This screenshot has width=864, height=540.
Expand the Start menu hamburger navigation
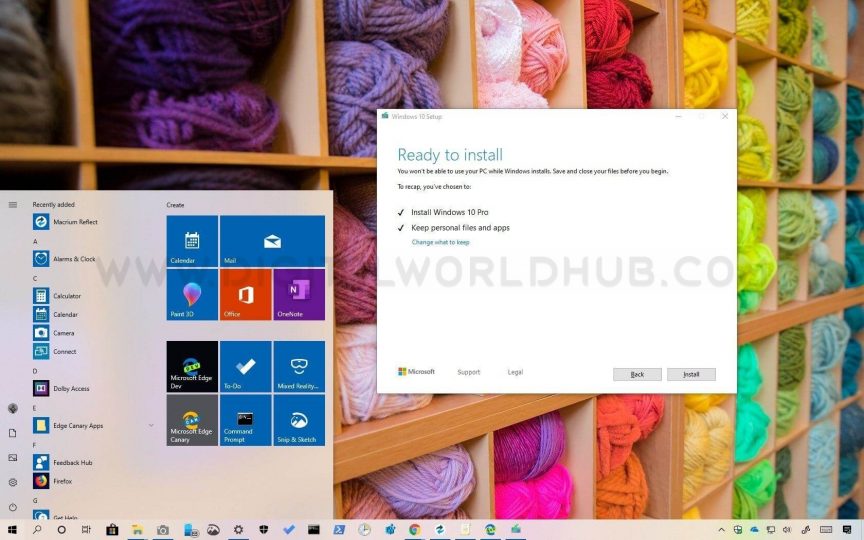coord(13,205)
